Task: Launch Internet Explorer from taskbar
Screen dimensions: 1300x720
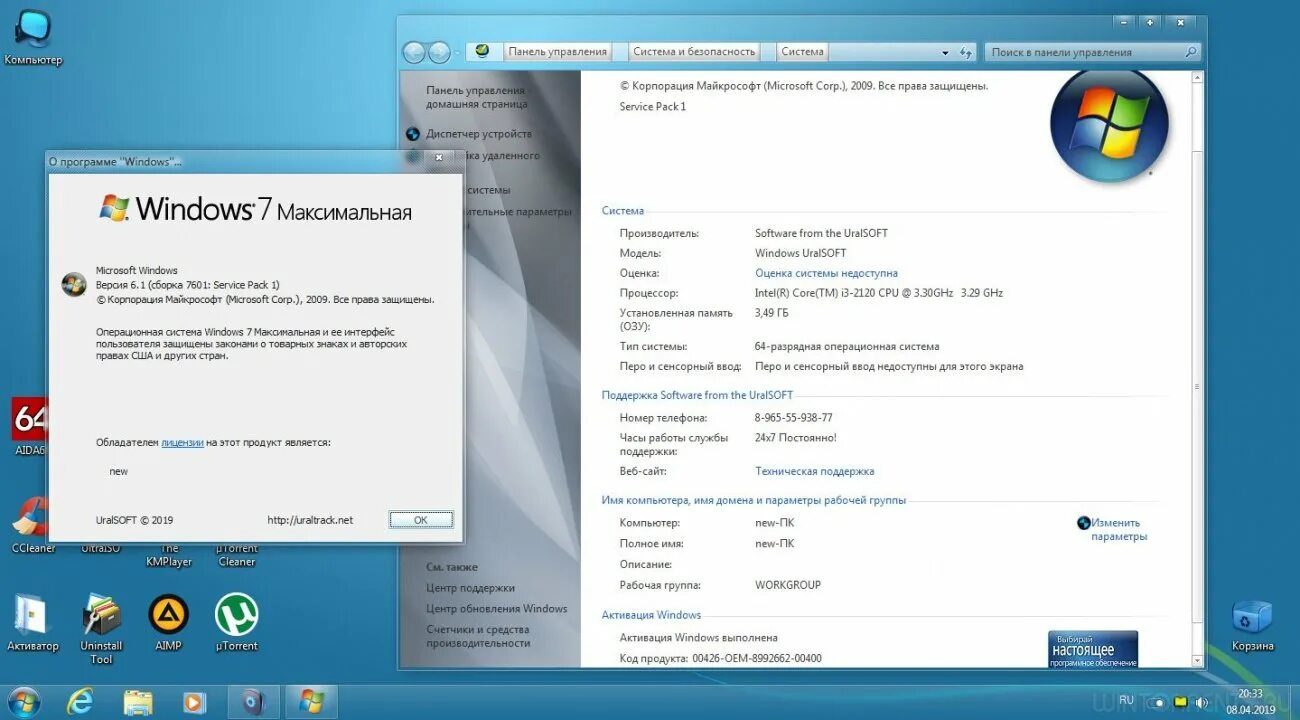Action: point(80,701)
